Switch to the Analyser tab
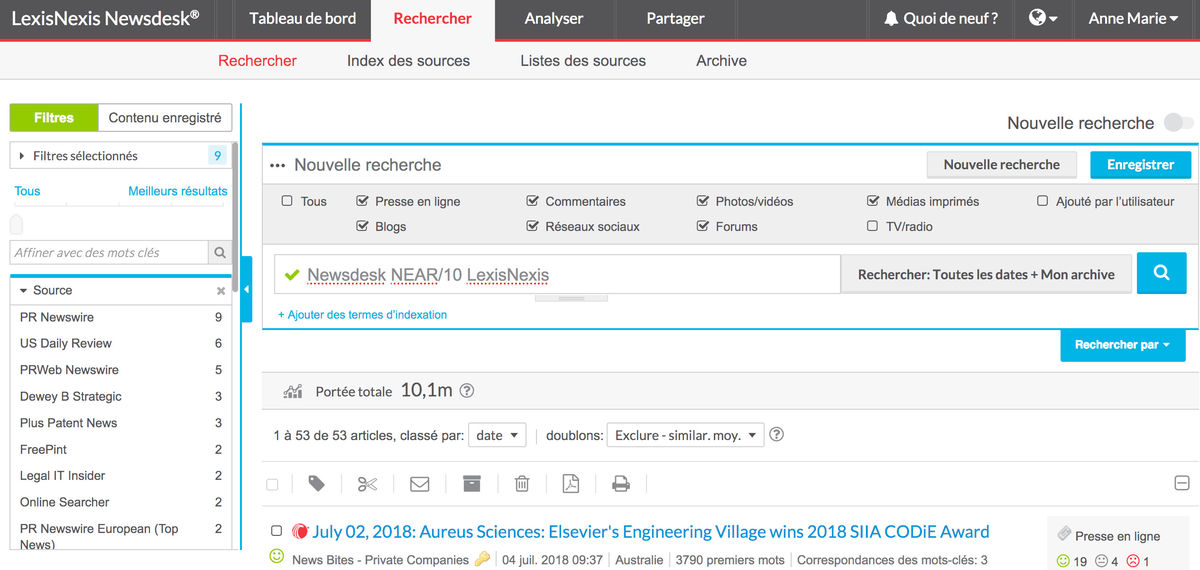 click(x=556, y=19)
